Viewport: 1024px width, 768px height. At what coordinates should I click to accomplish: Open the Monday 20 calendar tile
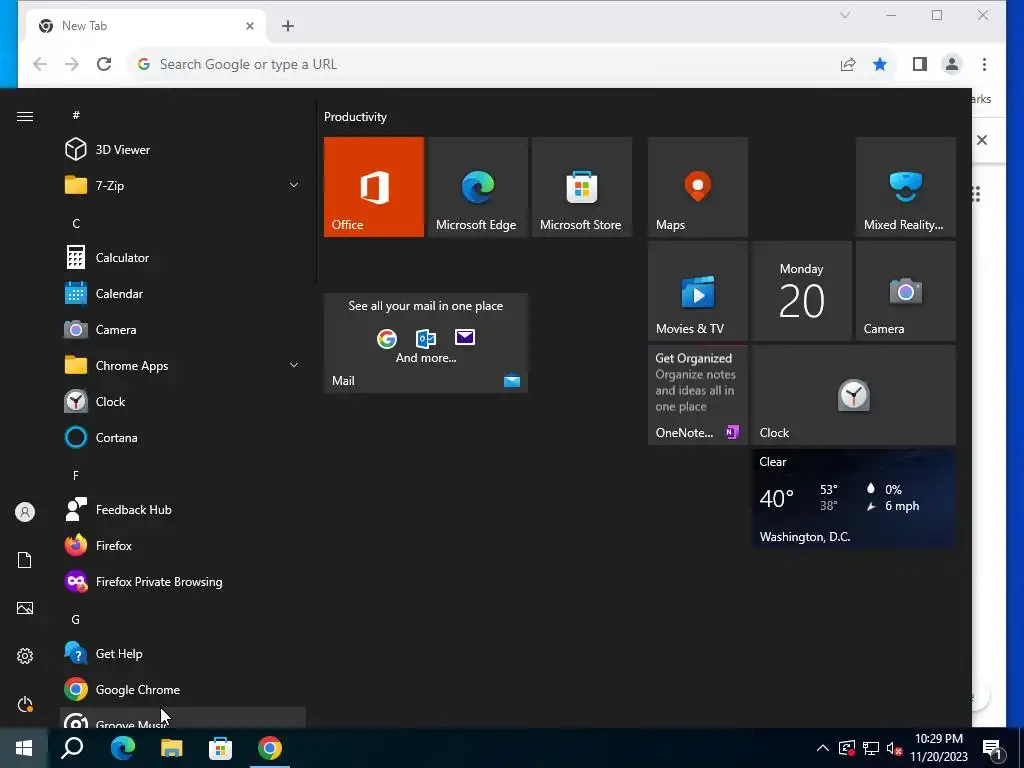pos(802,291)
